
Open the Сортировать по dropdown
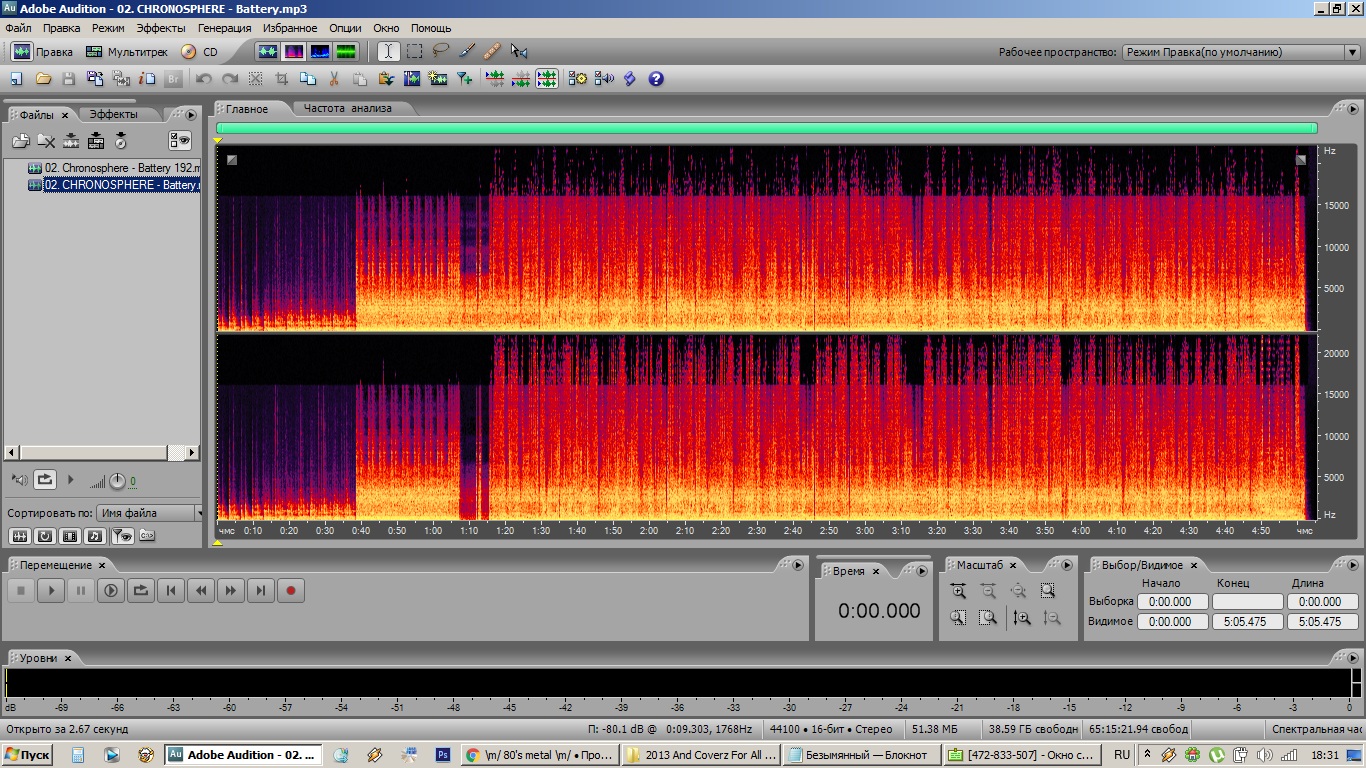pyautogui.click(x=152, y=513)
